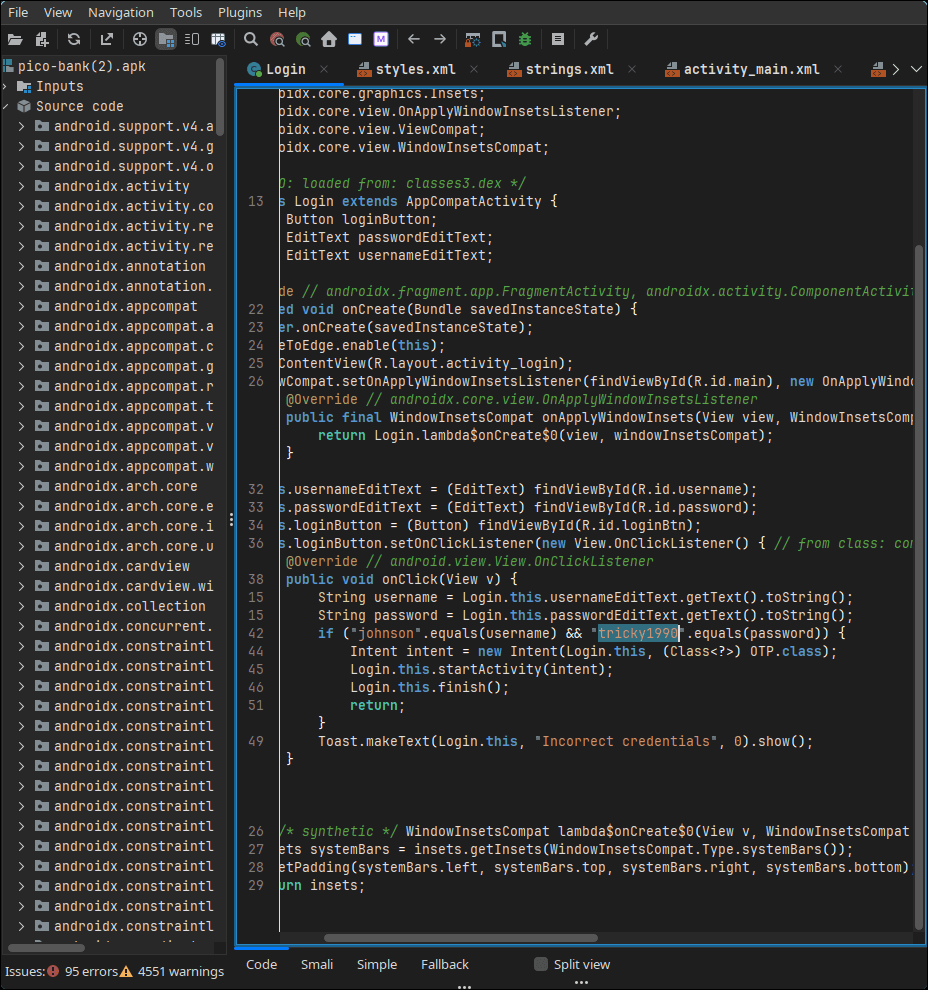Expand the androidx.cardview package

point(22,567)
